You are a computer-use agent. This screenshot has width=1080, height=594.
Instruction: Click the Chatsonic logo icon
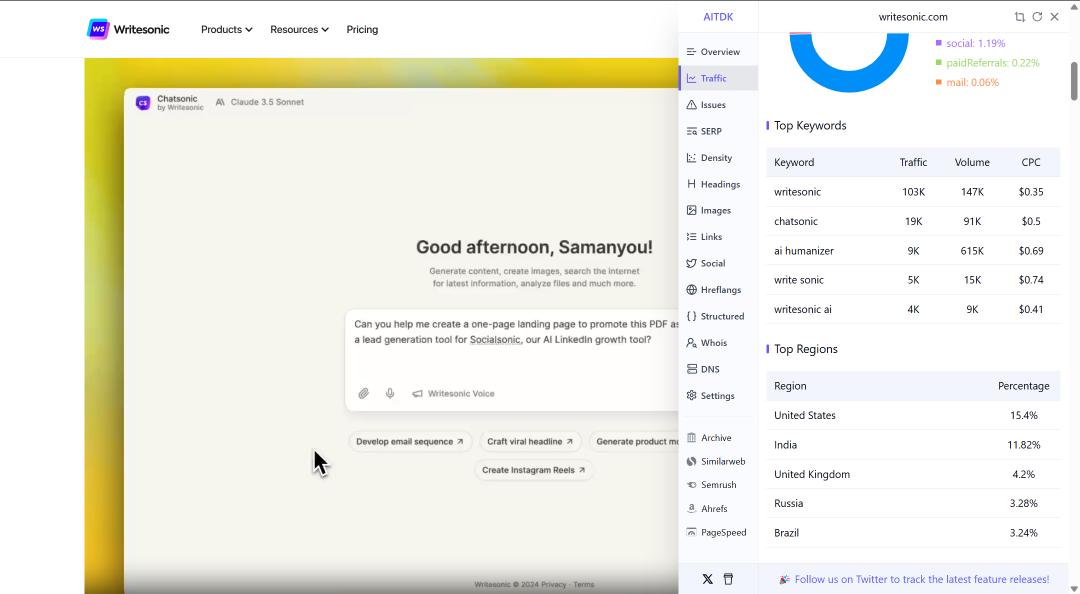click(x=143, y=103)
